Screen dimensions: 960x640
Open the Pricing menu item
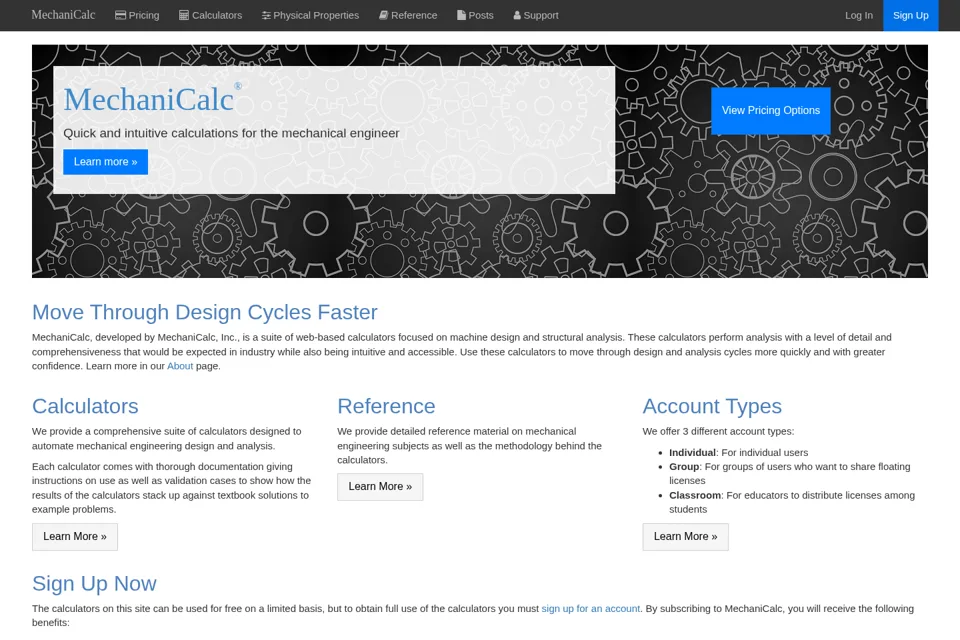click(137, 15)
